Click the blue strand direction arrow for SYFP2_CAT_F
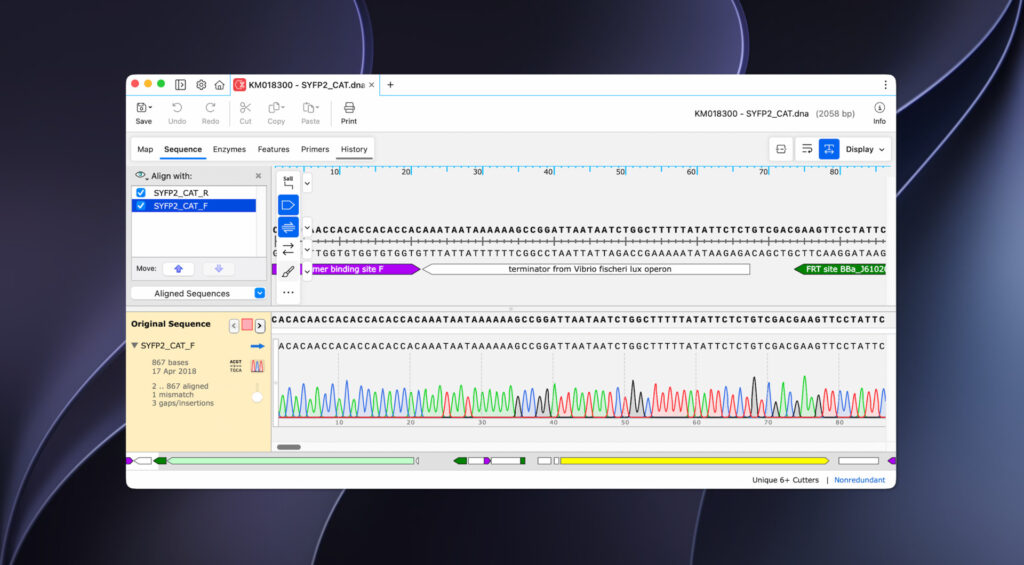The width and height of the screenshot is (1024, 565). coord(257,346)
